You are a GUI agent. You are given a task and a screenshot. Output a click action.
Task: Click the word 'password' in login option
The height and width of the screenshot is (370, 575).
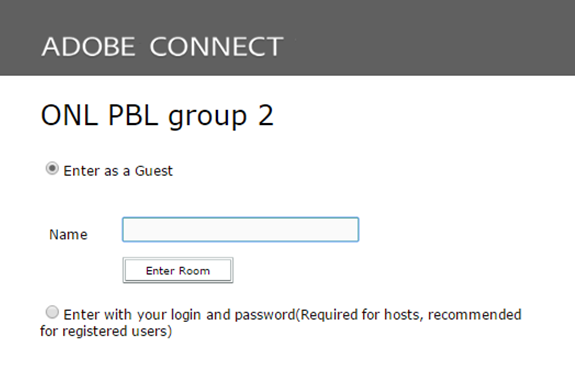pos(265,315)
